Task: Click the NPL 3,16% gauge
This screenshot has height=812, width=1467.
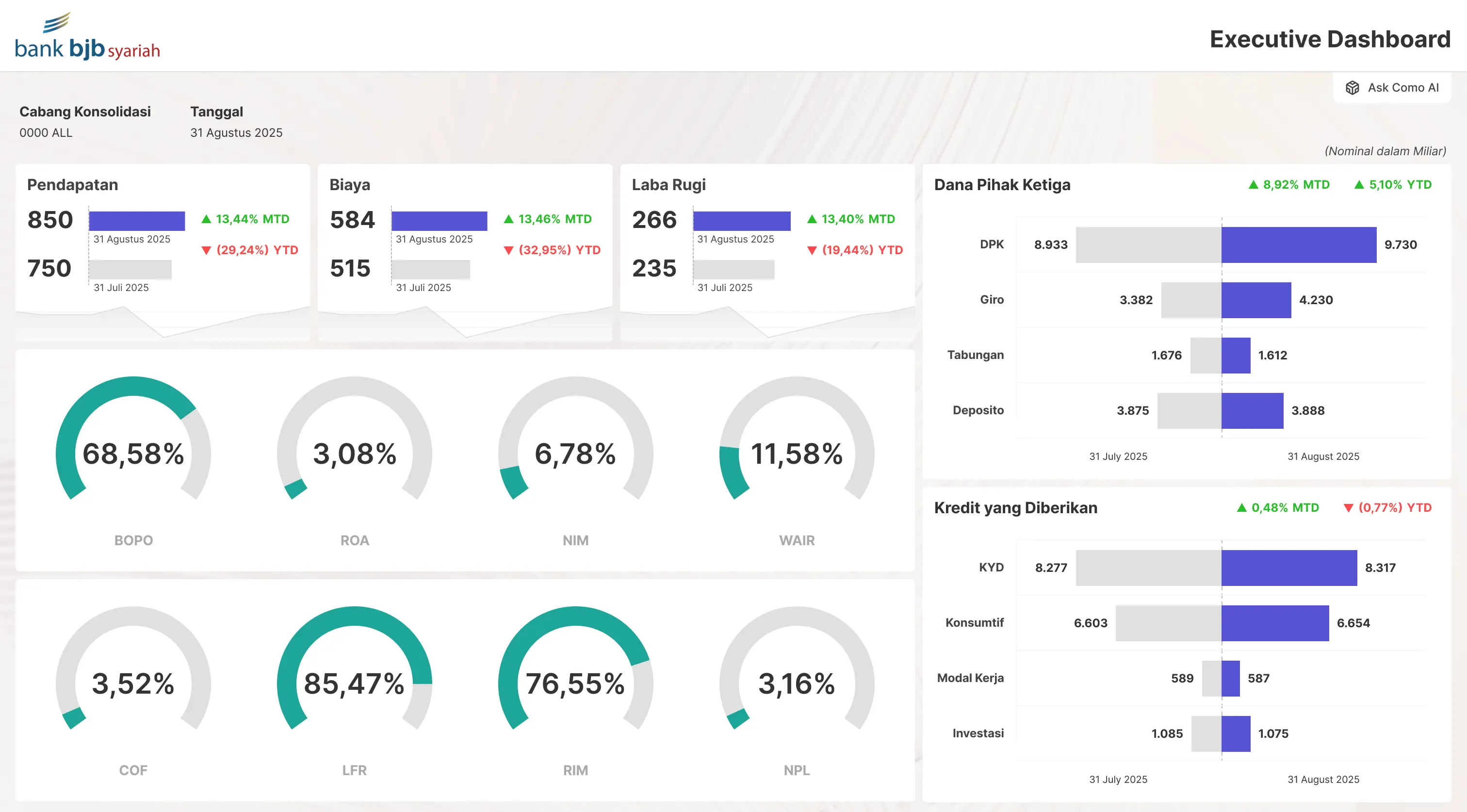Action: coord(796,683)
